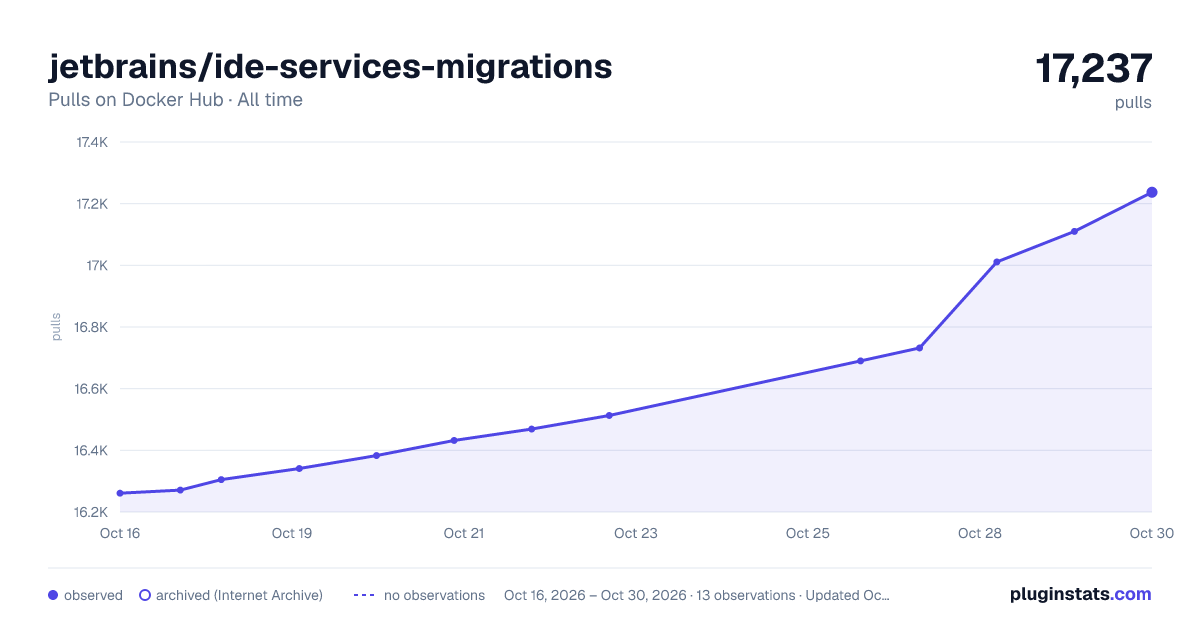Click the data point near 17.1K

tap(1074, 231)
